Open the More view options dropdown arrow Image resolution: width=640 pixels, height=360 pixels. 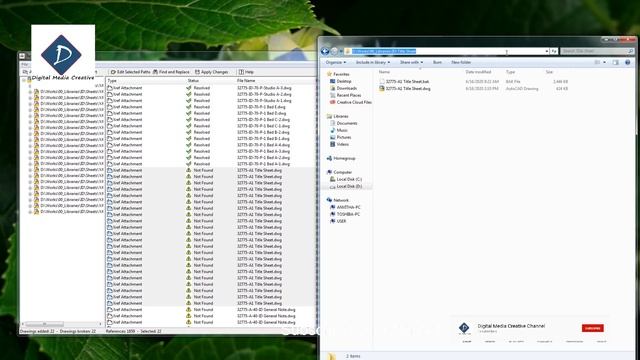click(604, 62)
